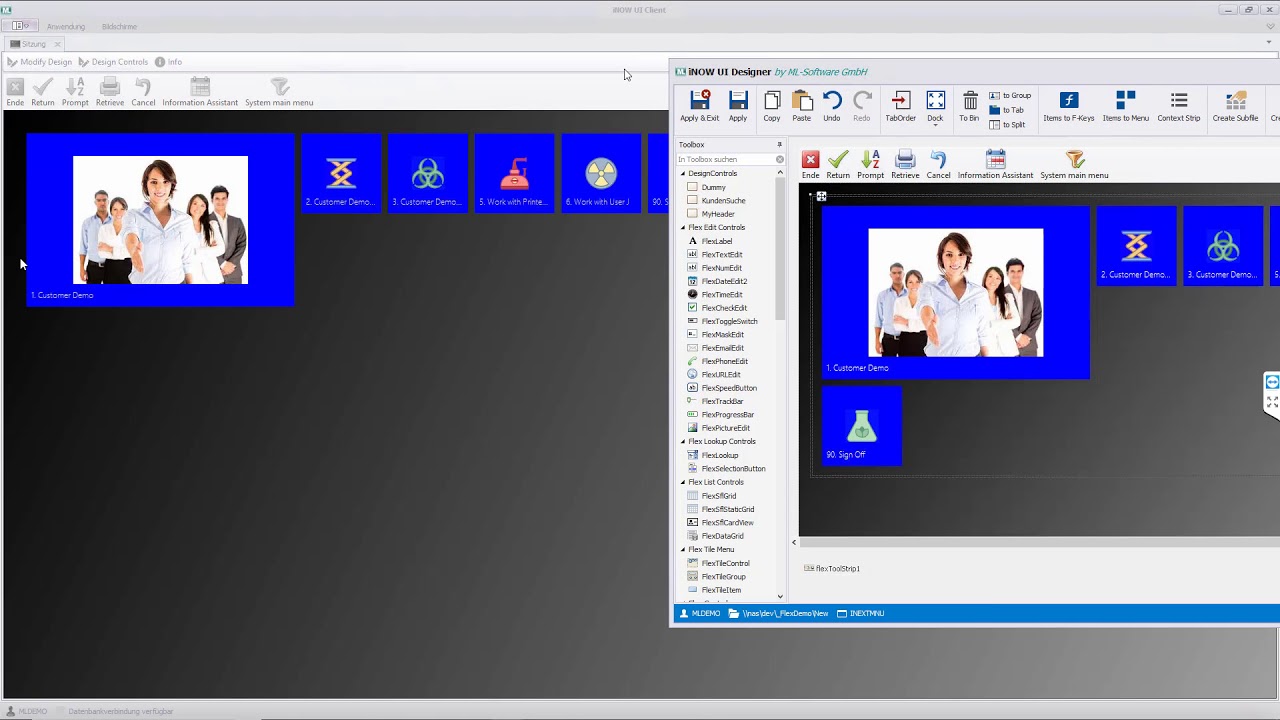Click the green Return checkmark in Designer preview
Viewport: 1280px width, 720px height.
click(x=838, y=159)
